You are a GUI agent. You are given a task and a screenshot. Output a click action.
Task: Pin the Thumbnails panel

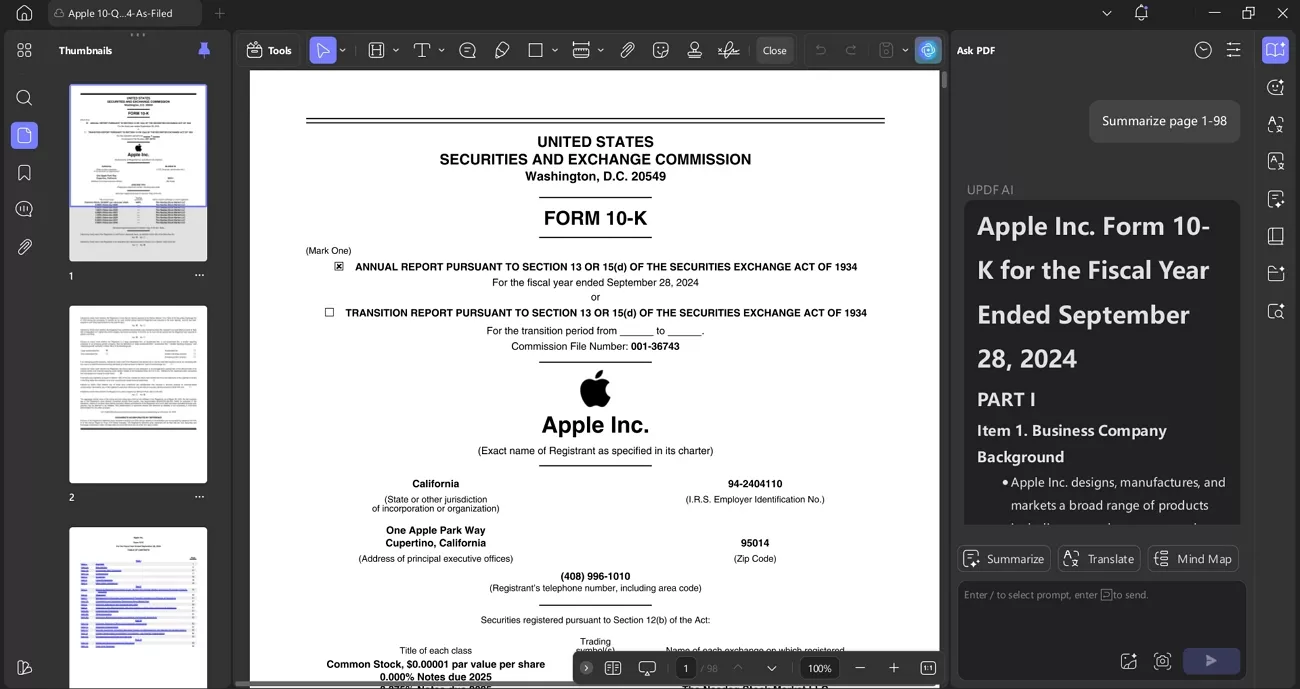[204, 49]
